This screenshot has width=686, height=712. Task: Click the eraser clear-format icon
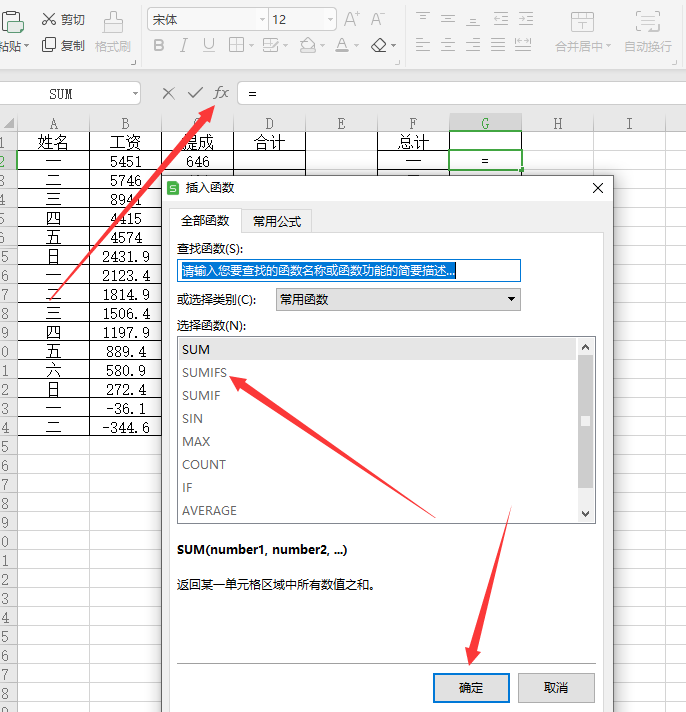coord(379,45)
